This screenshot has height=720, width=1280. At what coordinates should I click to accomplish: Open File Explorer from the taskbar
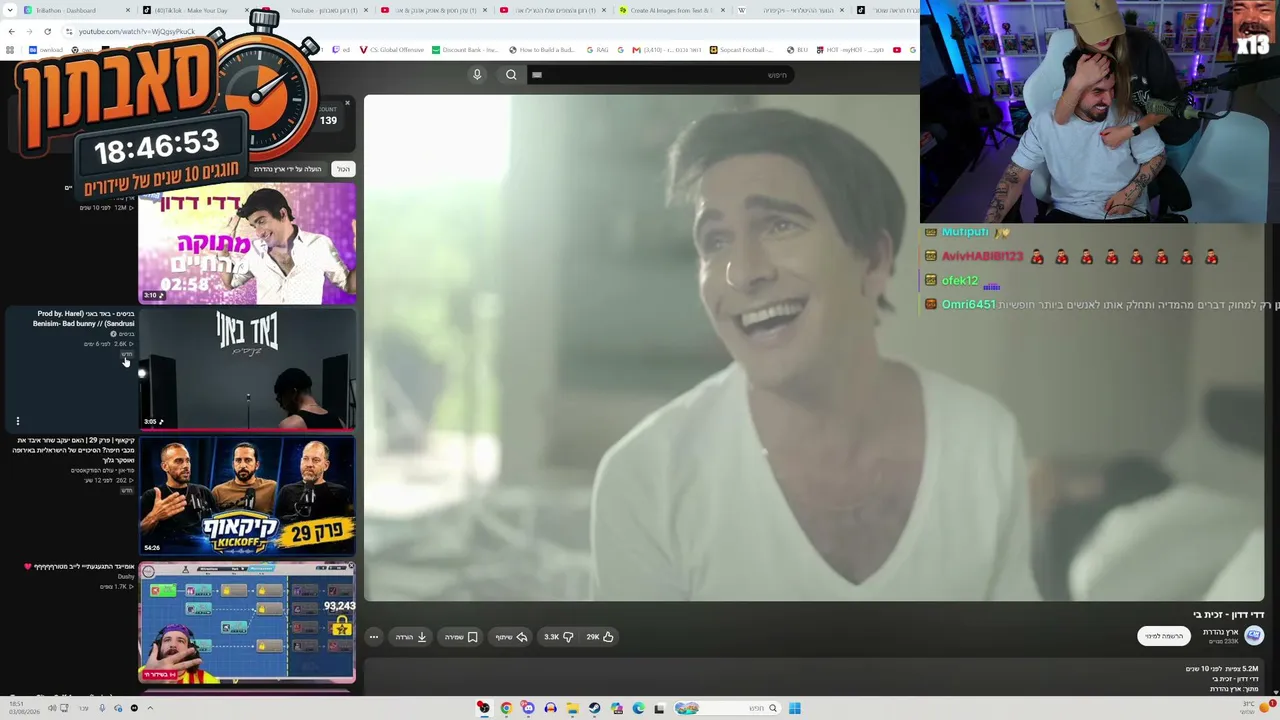pos(572,708)
